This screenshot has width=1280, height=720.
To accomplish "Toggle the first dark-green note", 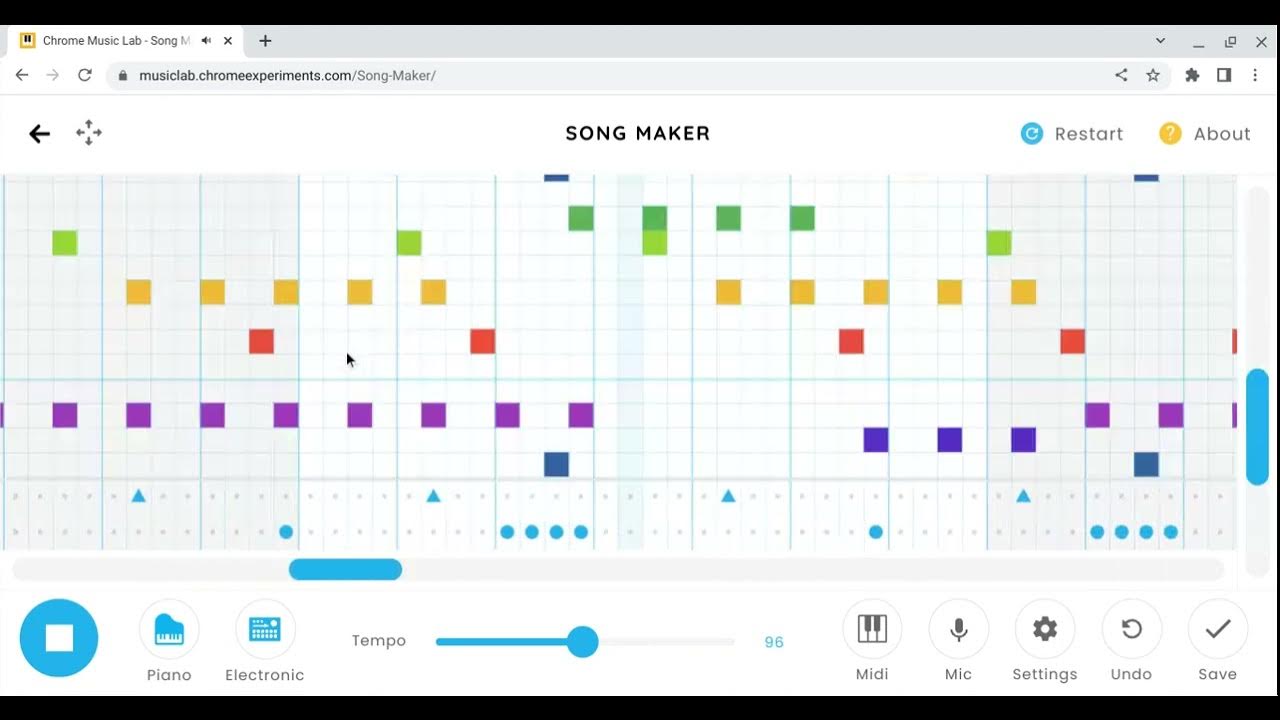I will point(581,218).
